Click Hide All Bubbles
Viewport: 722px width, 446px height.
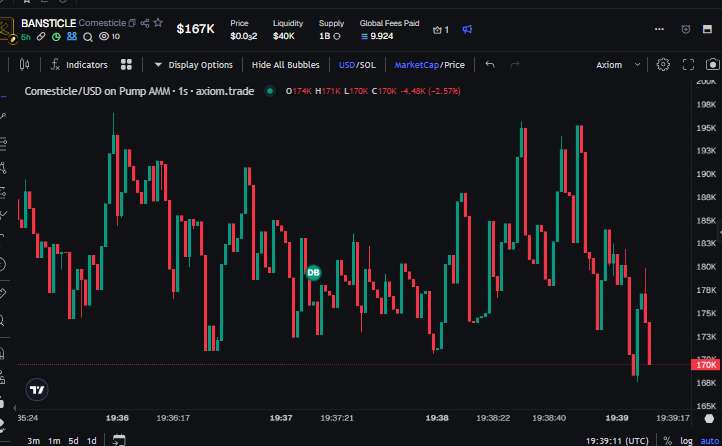(x=285, y=65)
